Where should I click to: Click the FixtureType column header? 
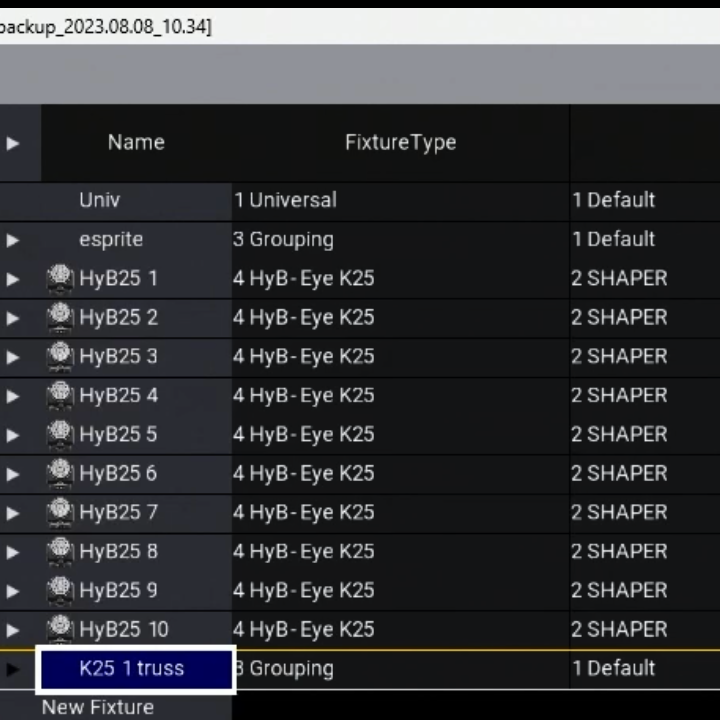(400, 143)
